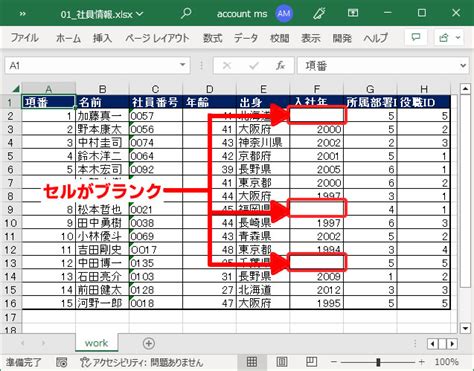
Task: Click the 100% zoom level
Action: pos(447,362)
